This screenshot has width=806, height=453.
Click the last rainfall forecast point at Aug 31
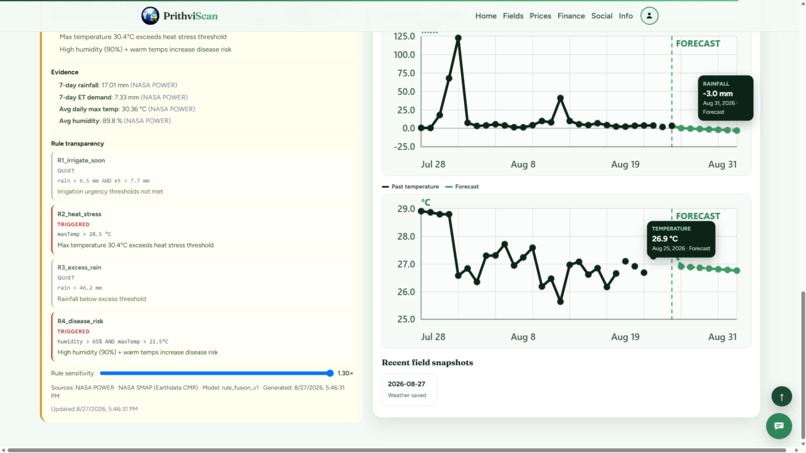[737, 131]
